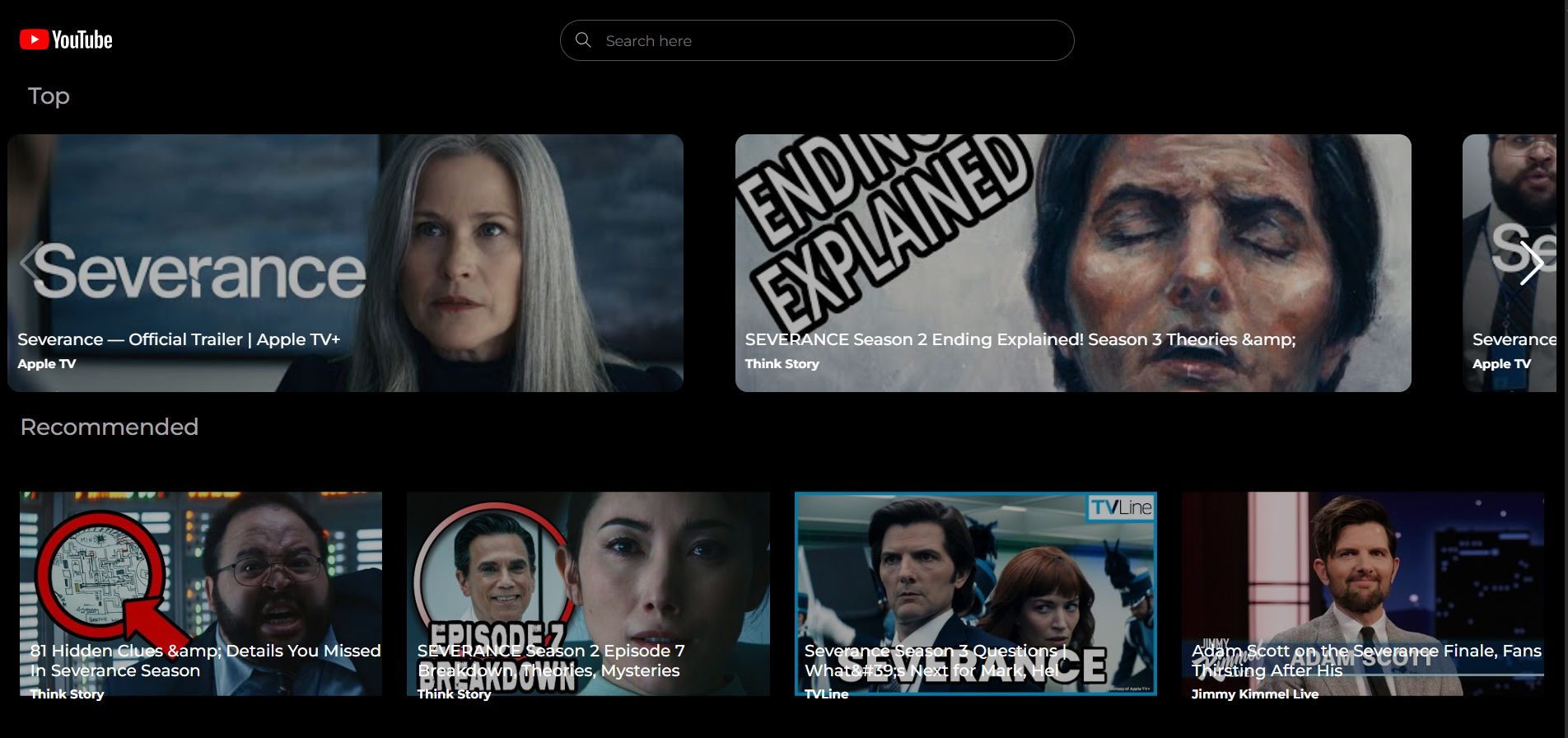Screen dimensions: 1568x738
Task: Open Apple TV channel under Official Trailer
Action: point(47,363)
